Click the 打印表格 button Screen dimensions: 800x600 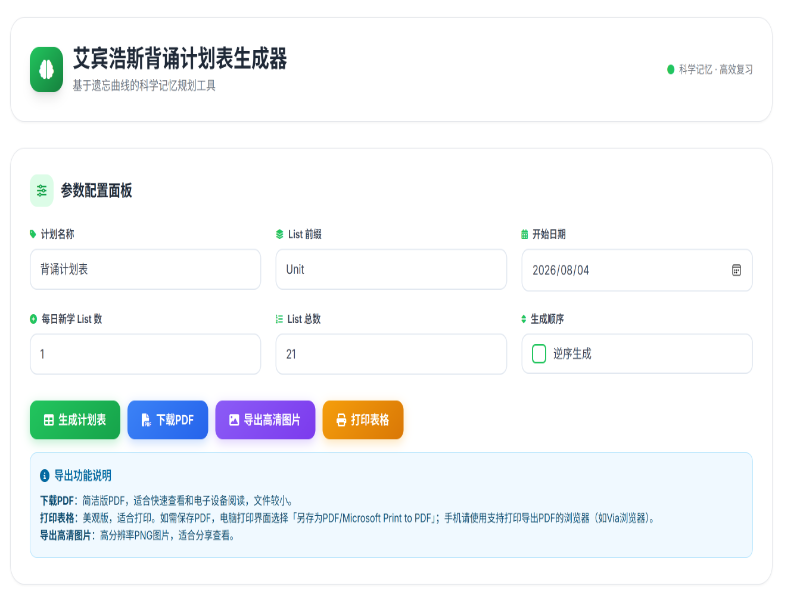(363, 420)
